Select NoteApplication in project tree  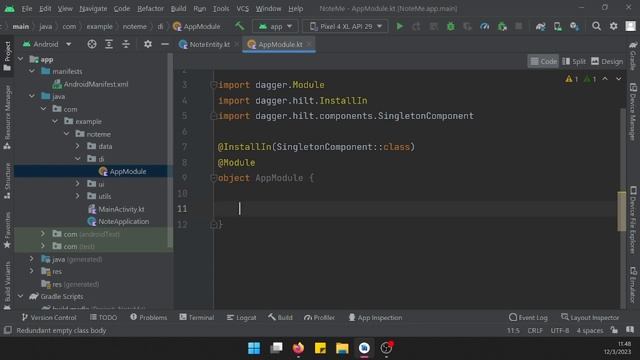(118, 222)
